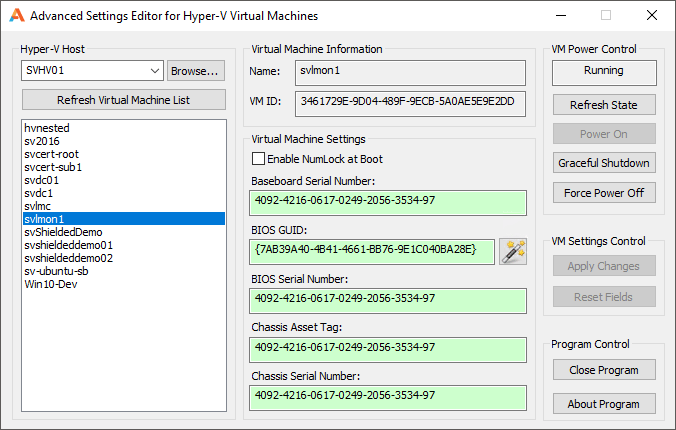Click Force Power Off

(604, 193)
